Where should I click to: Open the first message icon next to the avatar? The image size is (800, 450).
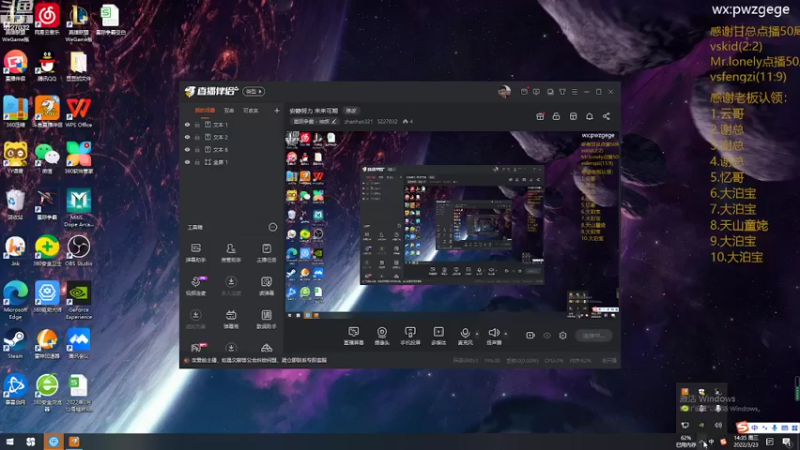pyautogui.click(x=524, y=92)
